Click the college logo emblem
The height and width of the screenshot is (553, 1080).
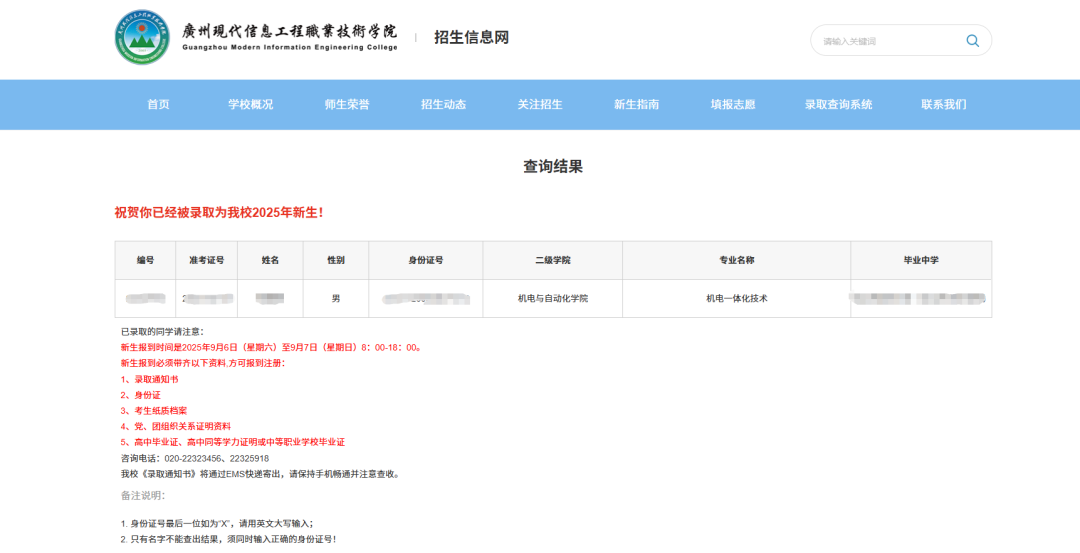pos(142,37)
